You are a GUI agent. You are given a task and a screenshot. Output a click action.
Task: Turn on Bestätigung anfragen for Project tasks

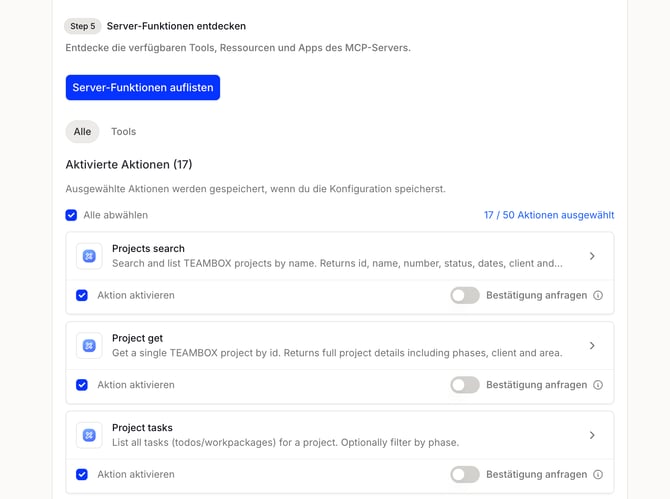point(465,475)
